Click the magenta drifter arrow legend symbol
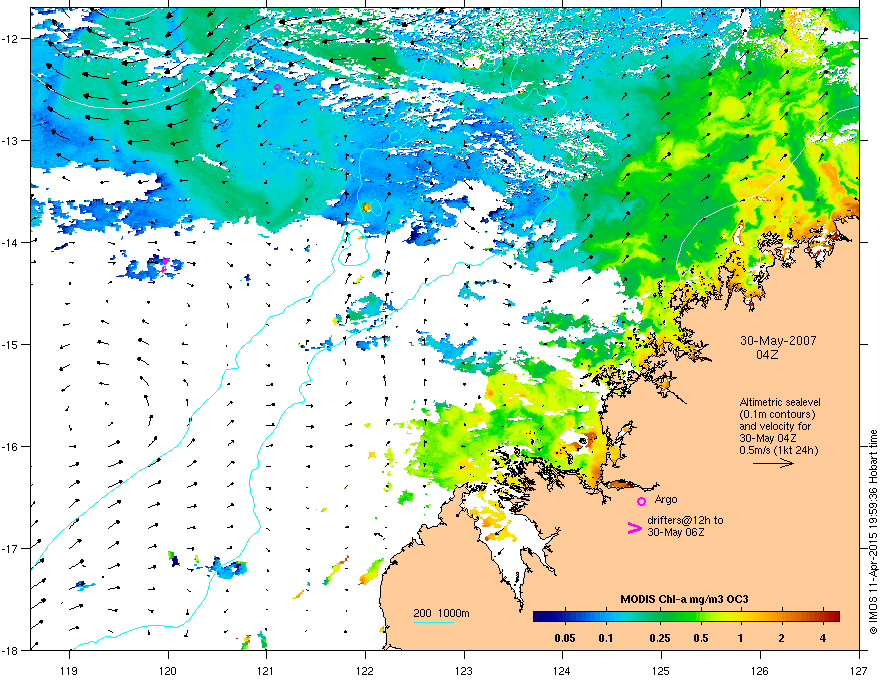The image size is (880, 680). tap(634, 527)
